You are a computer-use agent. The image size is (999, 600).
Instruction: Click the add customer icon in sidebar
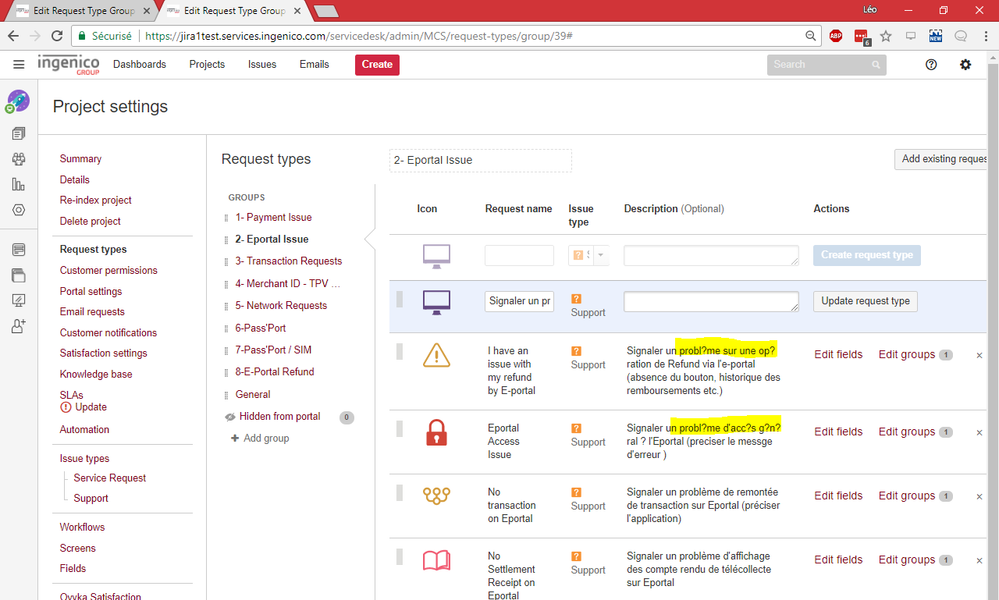18,326
